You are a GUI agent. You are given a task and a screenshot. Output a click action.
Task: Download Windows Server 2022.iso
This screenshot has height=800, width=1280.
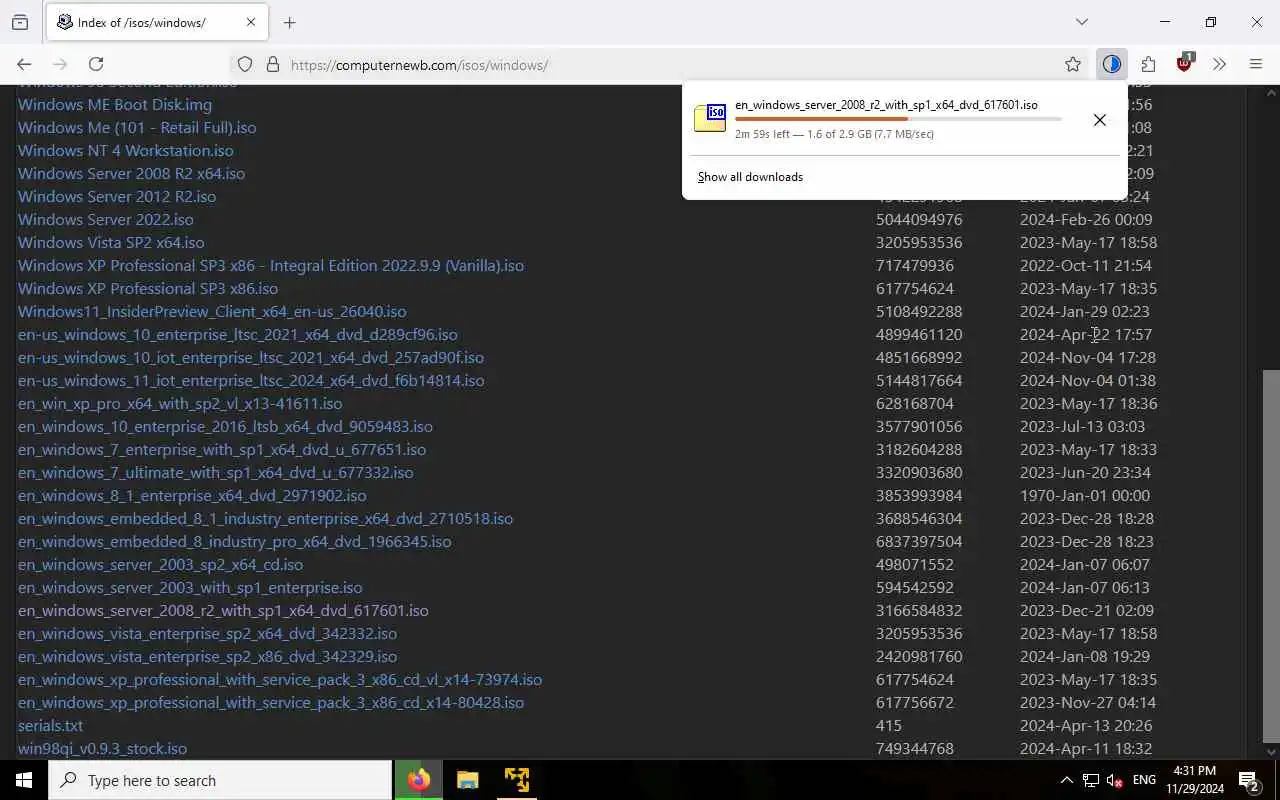[x=106, y=219]
